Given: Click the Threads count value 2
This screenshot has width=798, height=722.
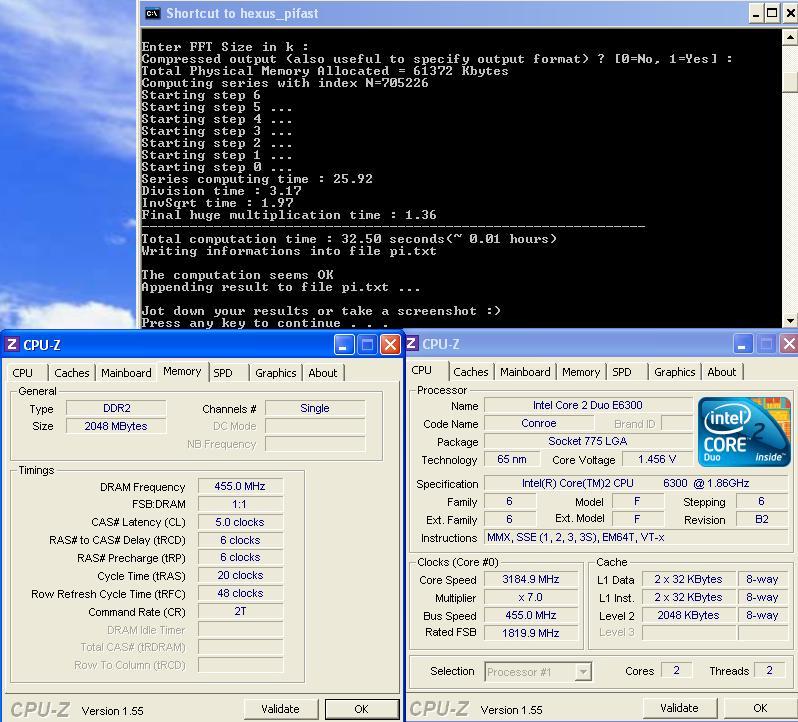Looking at the screenshot, I should [770, 670].
